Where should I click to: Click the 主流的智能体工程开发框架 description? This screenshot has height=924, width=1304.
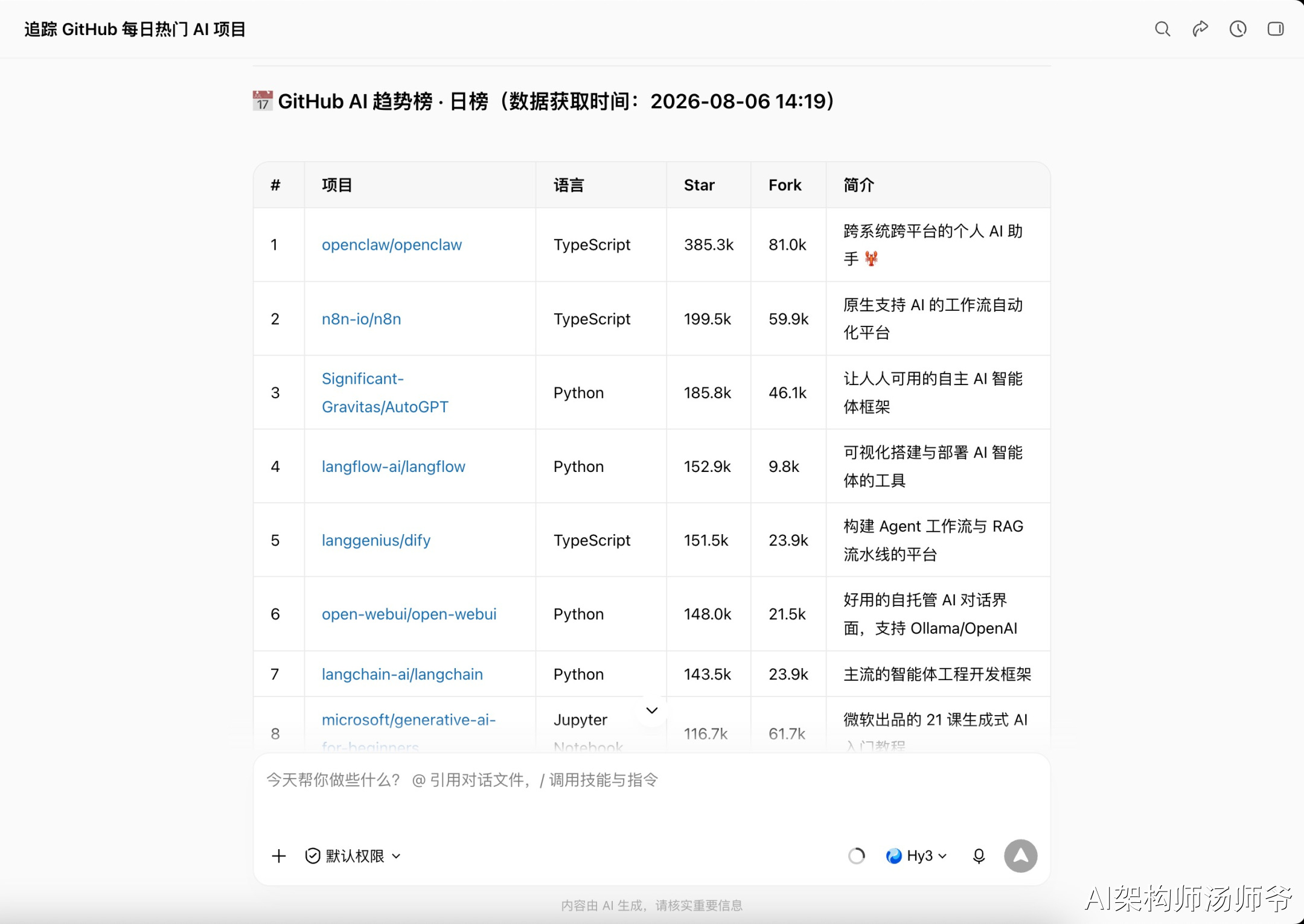click(938, 674)
